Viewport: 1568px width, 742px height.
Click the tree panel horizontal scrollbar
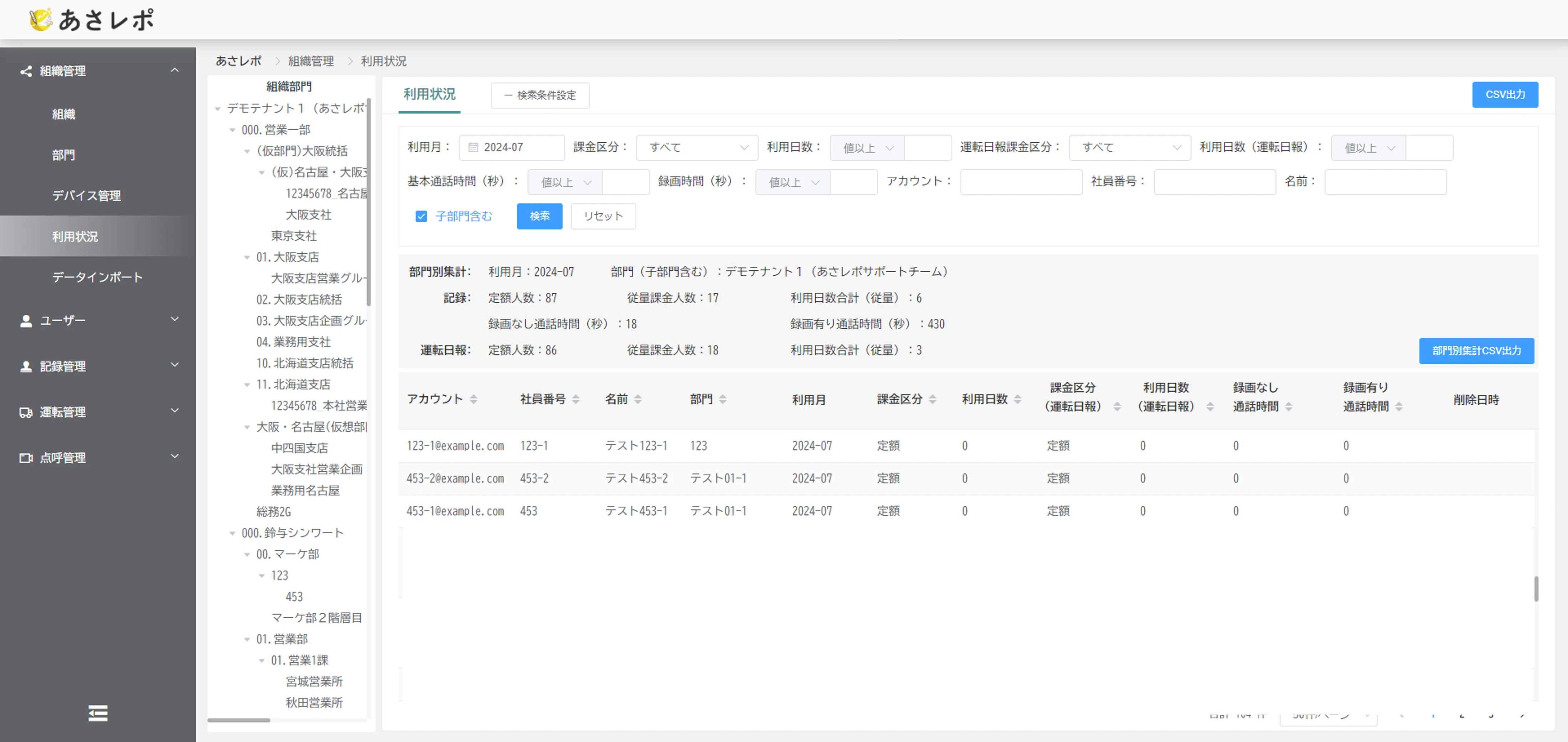(239, 720)
